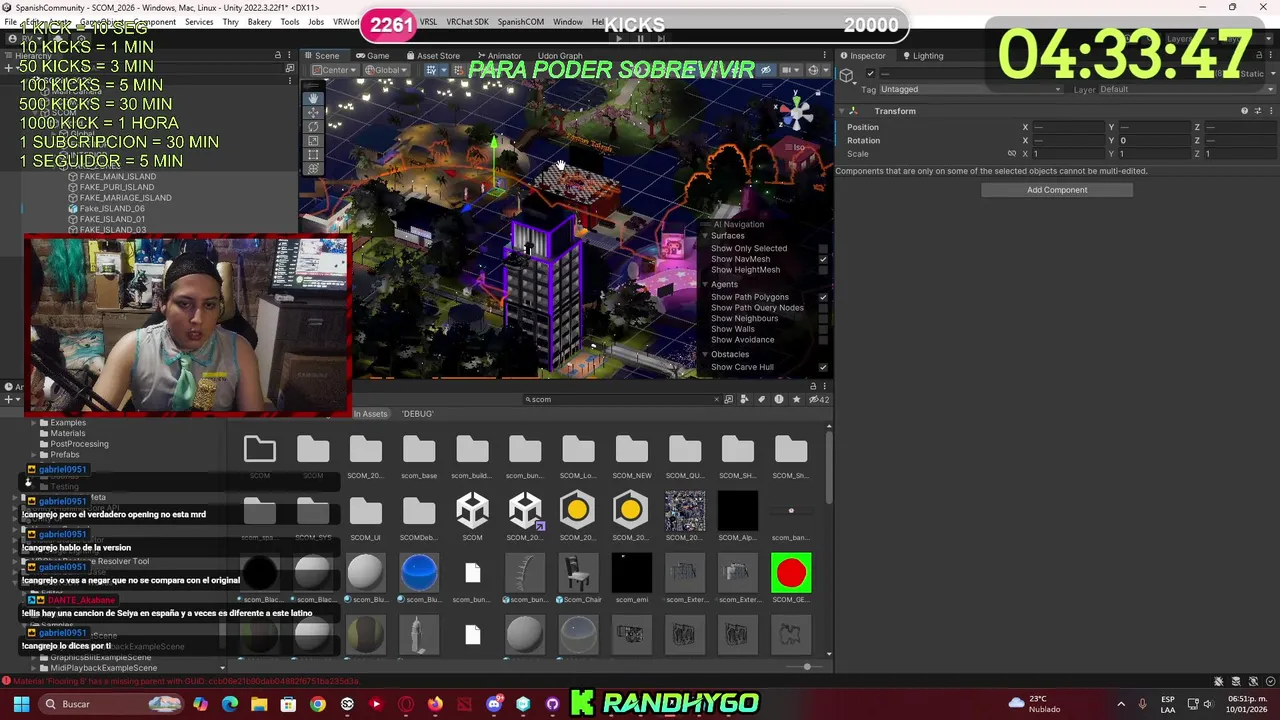1280x720 pixels.
Task: Toggle Show NavMesh checkbox
Action: [823, 259]
